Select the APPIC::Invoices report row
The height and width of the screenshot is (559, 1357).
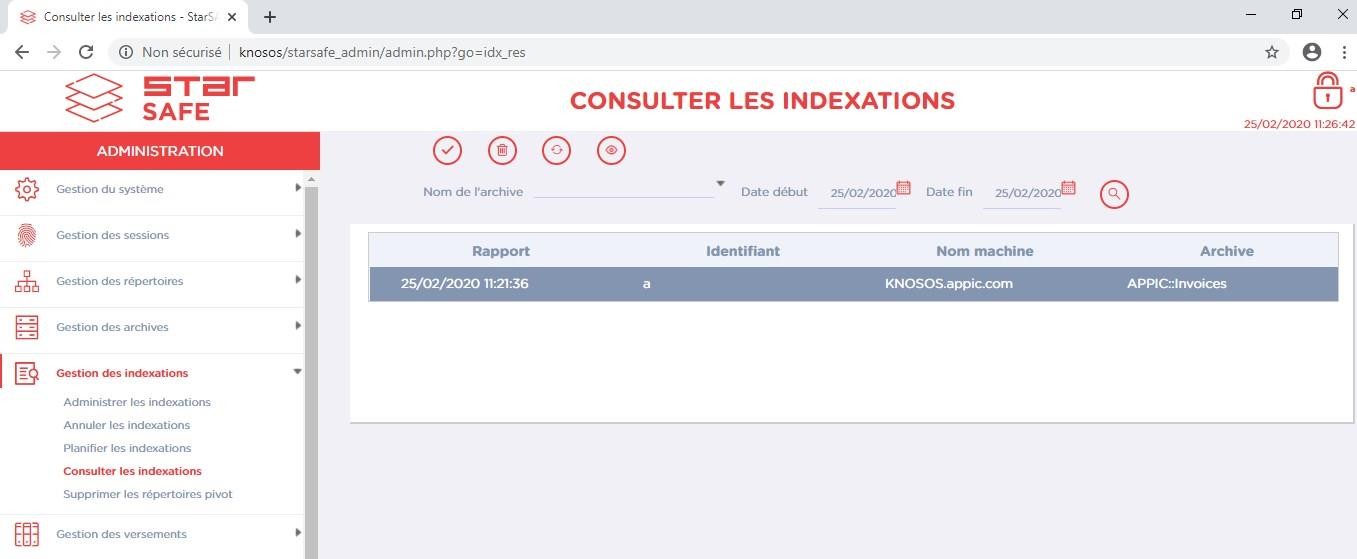tap(852, 284)
